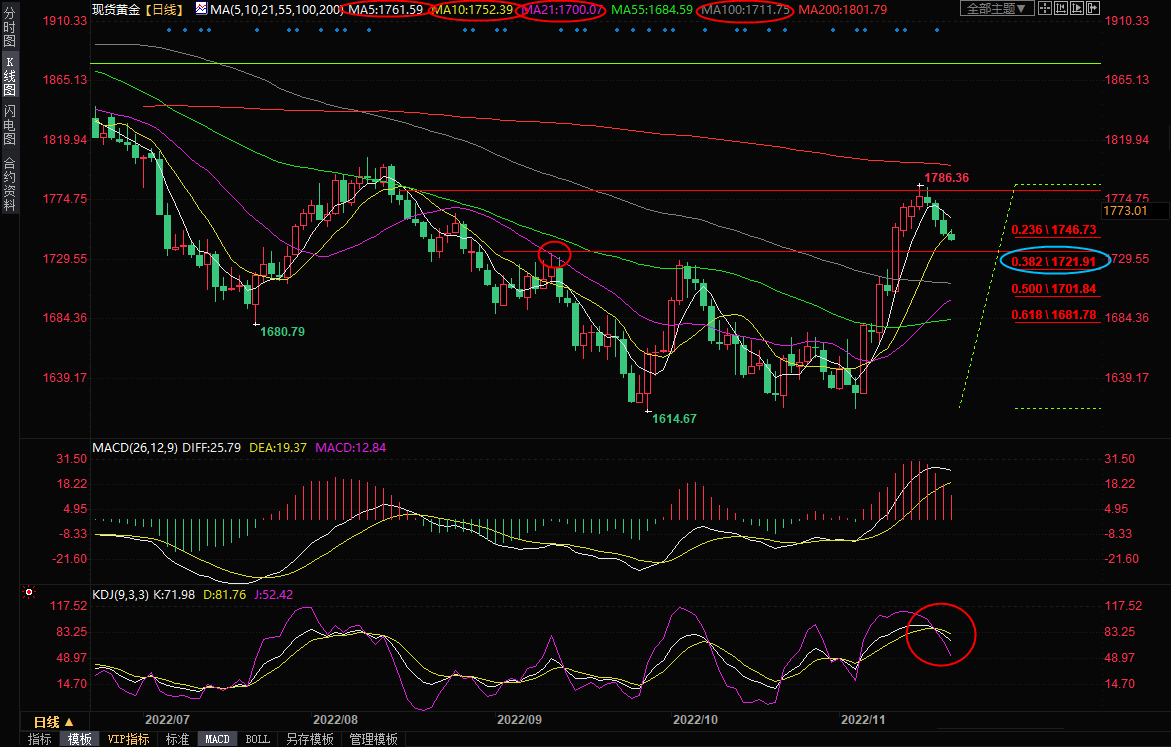Select the 0.382 Fibonacci level label

[x=1054, y=261]
